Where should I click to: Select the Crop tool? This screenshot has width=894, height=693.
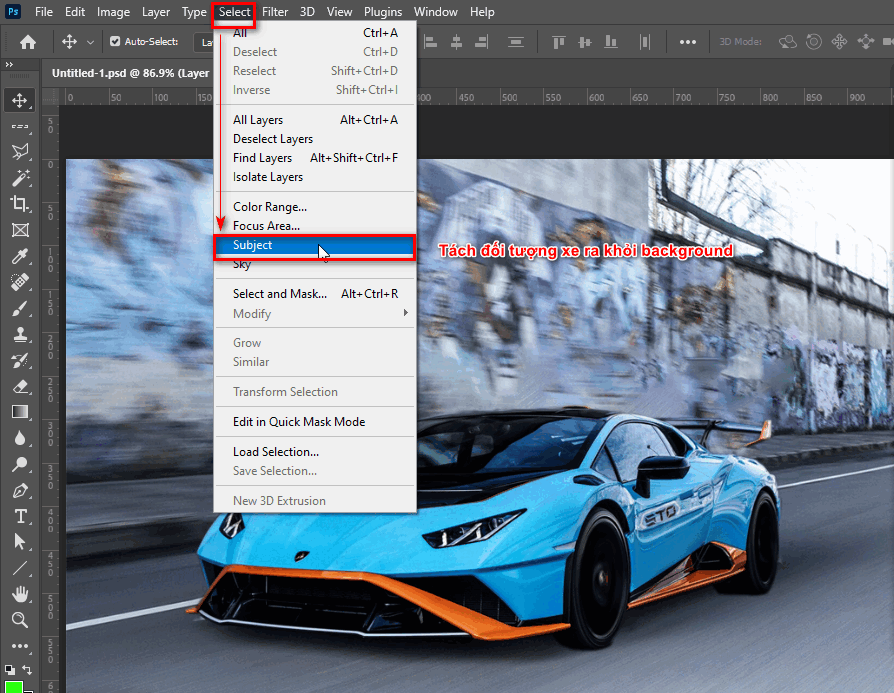click(20, 203)
